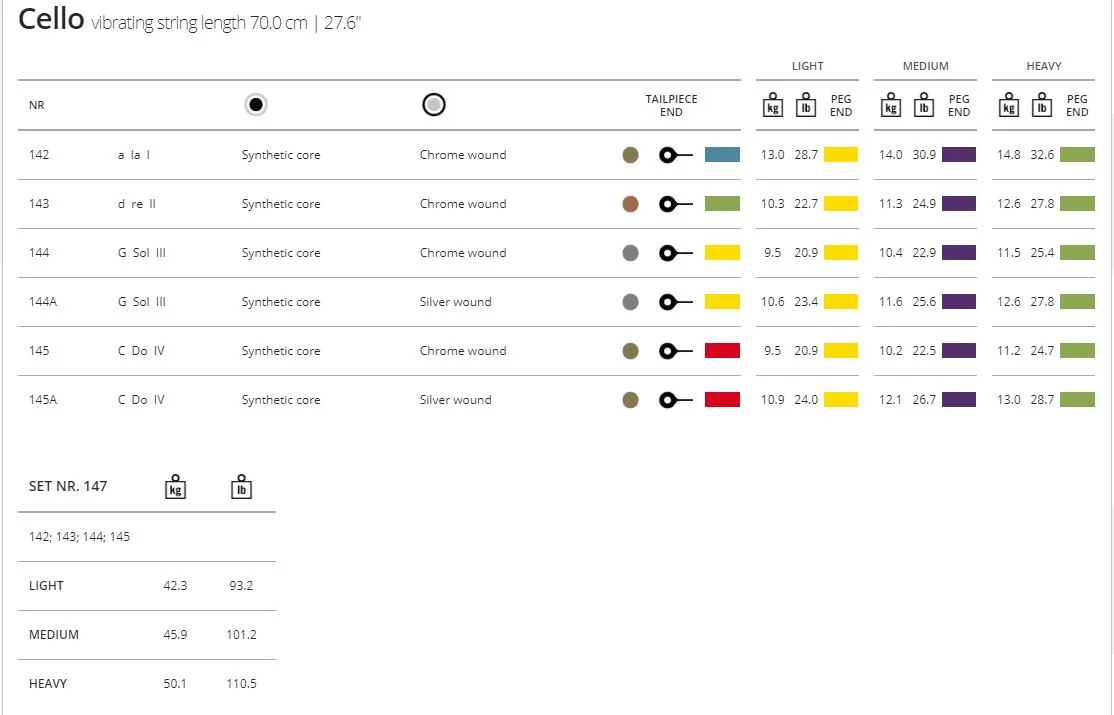Click the yellow light peg swatch in row 143
This screenshot has height=715, width=1114.
pos(841,204)
